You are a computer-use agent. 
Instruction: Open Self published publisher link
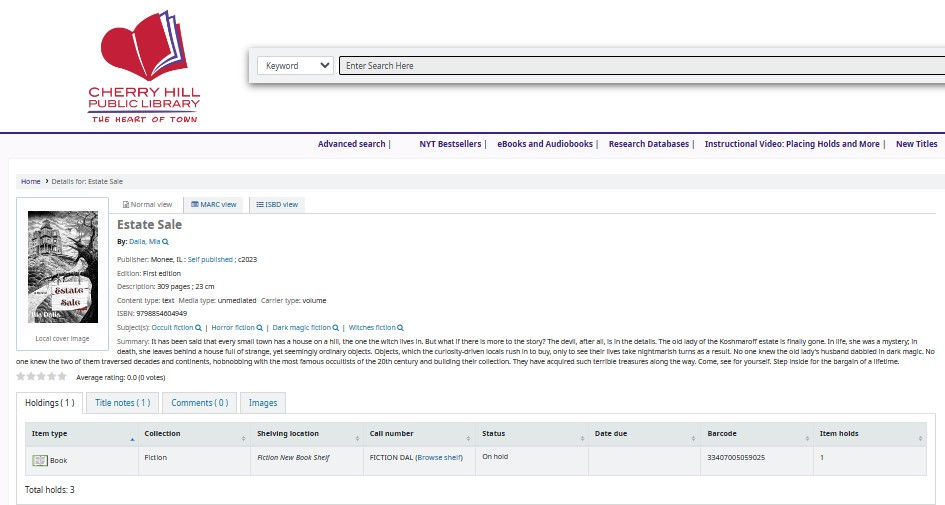coord(210,260)
